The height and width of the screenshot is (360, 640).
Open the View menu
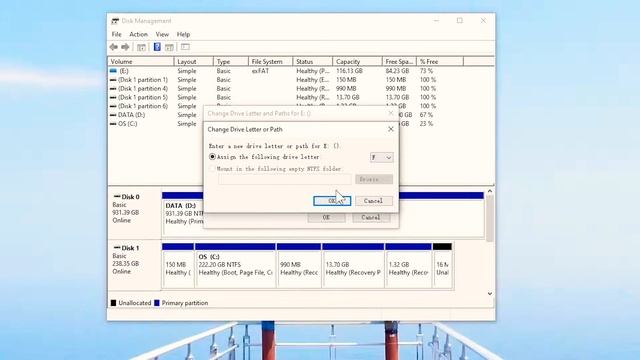click(162, 34)
